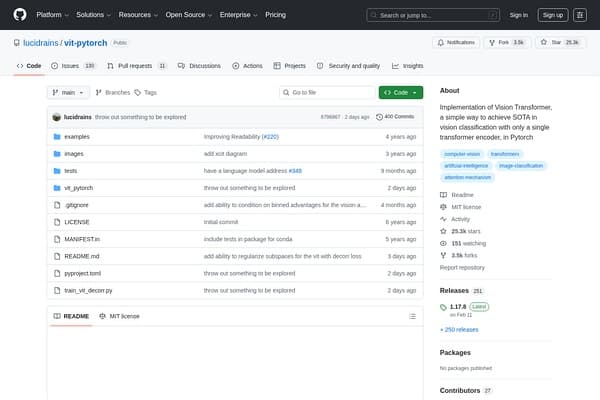Switch to the Issues tab
This screenshot has width=600, height=400.
coord(73,66)
